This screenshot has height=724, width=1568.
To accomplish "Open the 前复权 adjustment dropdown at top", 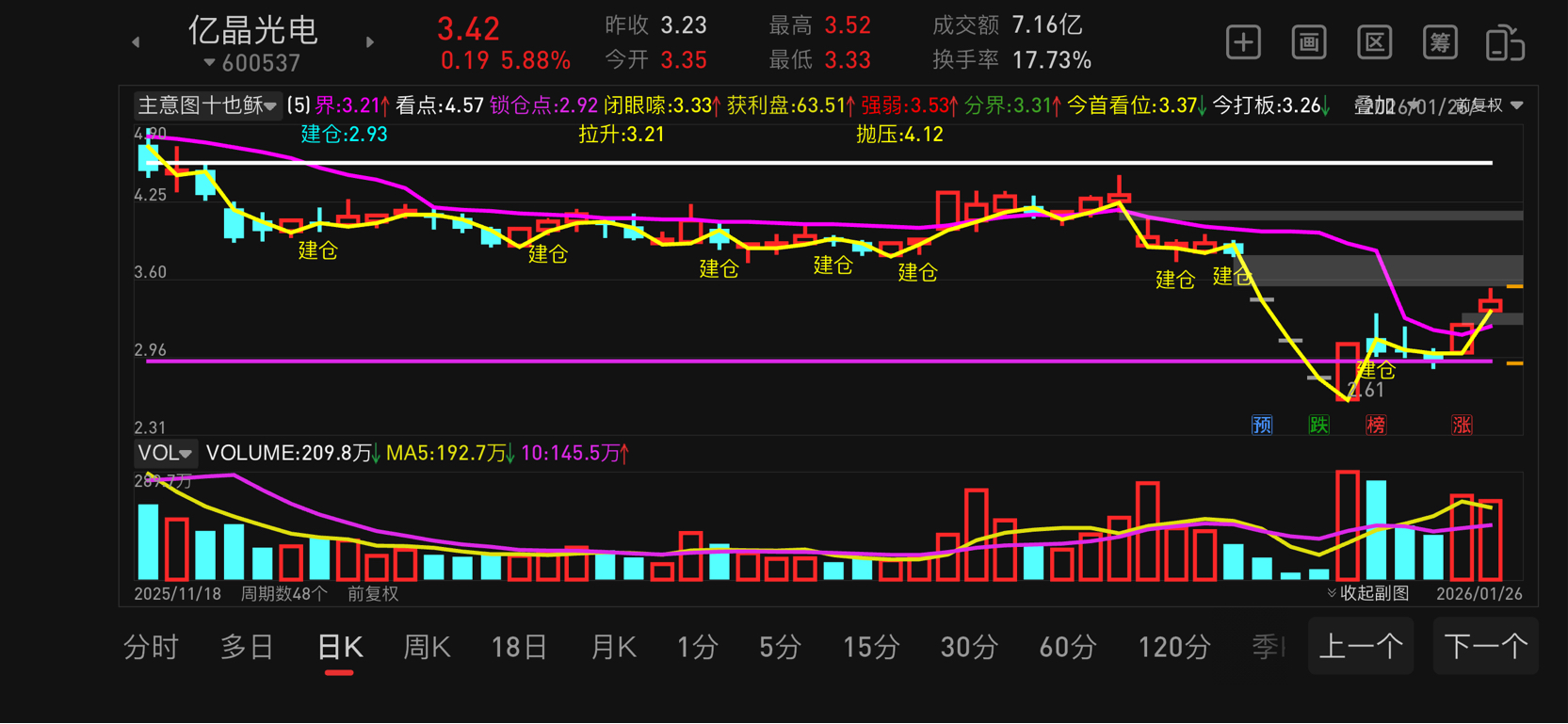I will 1490,105.
